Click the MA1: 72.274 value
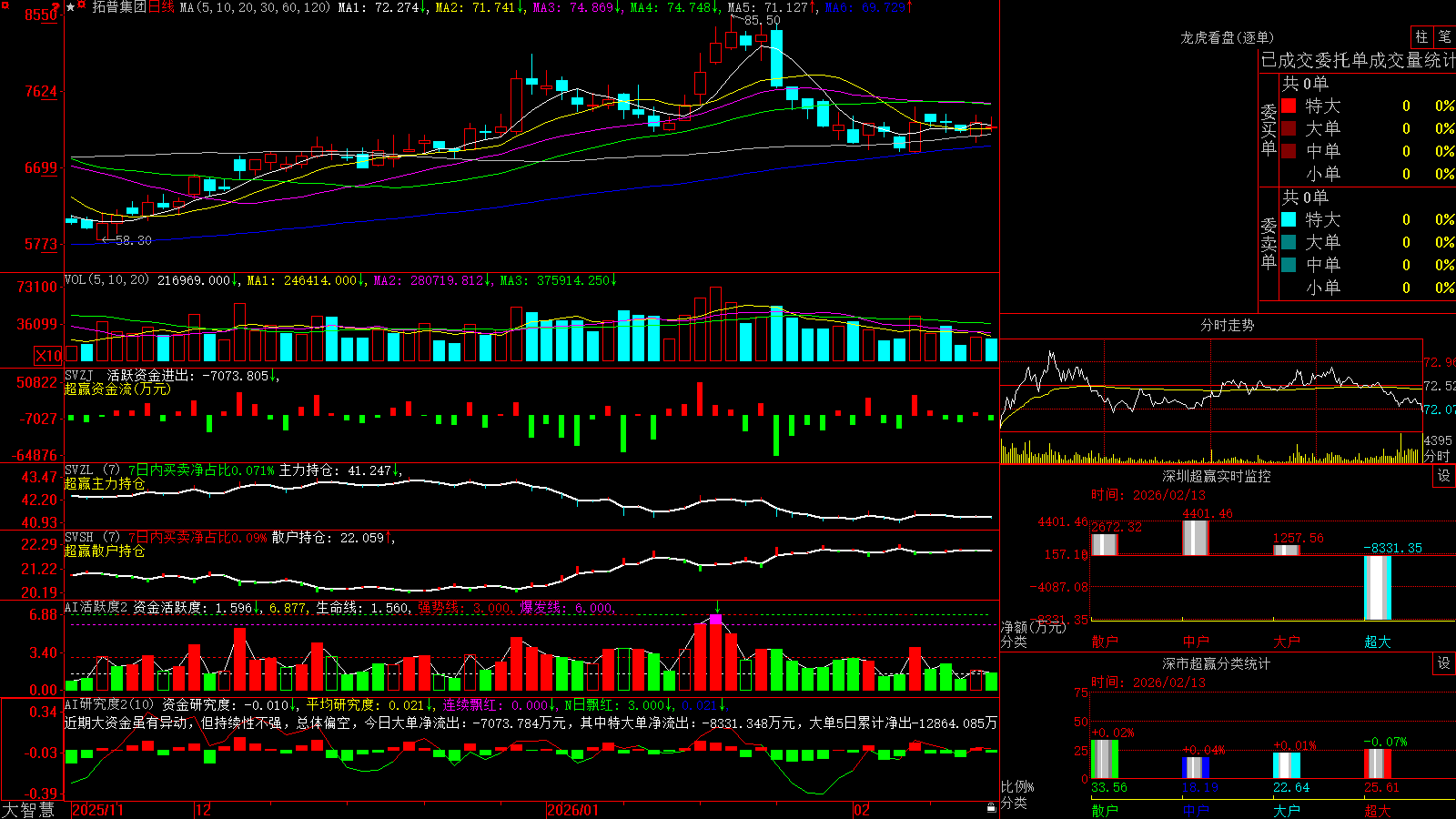The width and height of the screenshot is (1456, 819). [382, 7]
